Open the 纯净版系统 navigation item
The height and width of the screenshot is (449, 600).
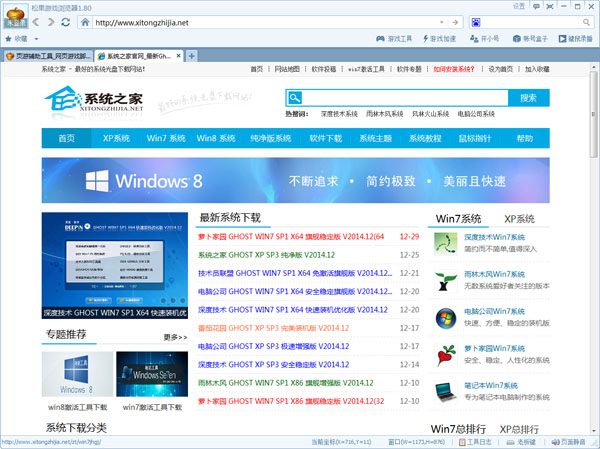[271, 138]
